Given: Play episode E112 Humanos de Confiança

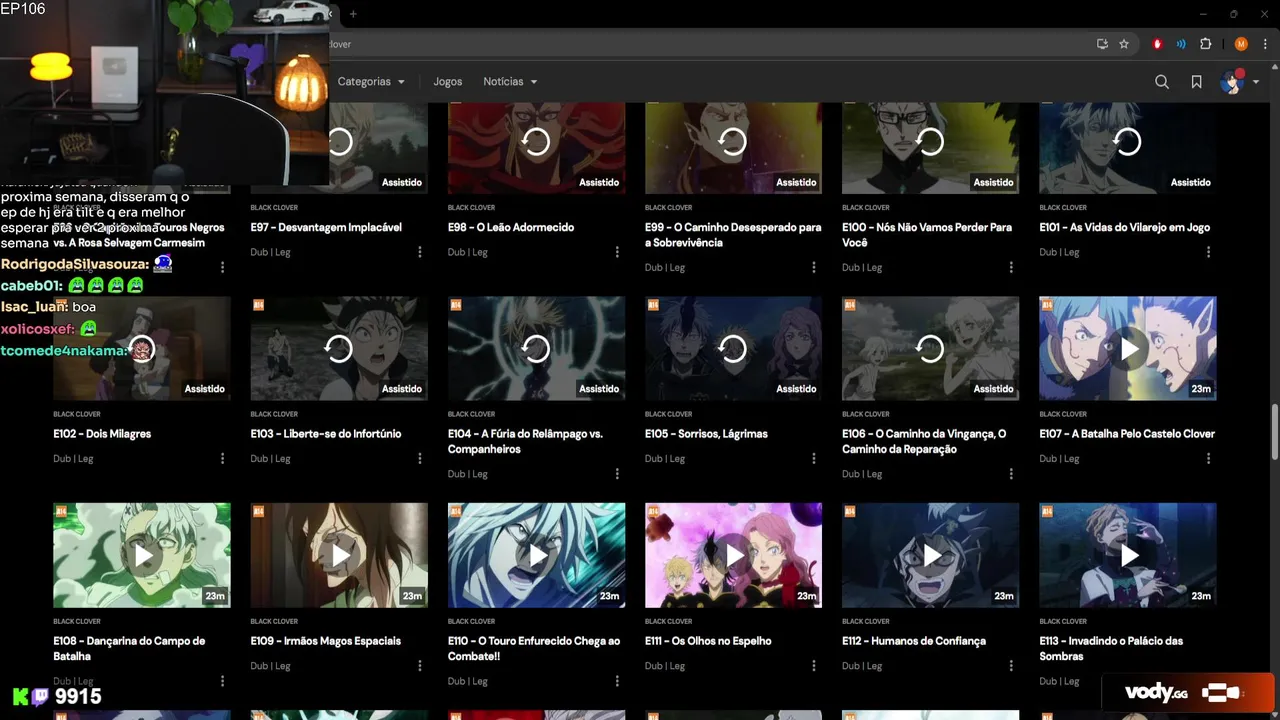Looking at the screenshot, I should [x=930, y=555].
